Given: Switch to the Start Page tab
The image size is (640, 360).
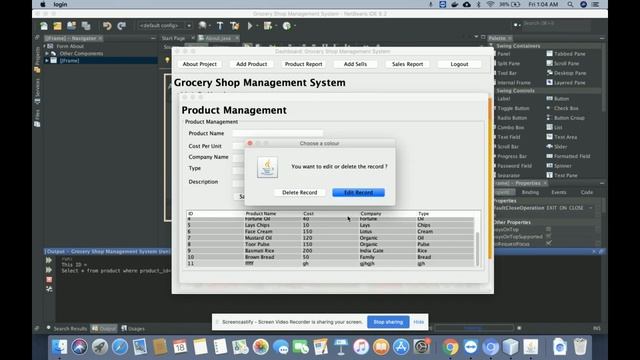Looking at the screenshot, I should pyautogui.click(x=173, y=38).
